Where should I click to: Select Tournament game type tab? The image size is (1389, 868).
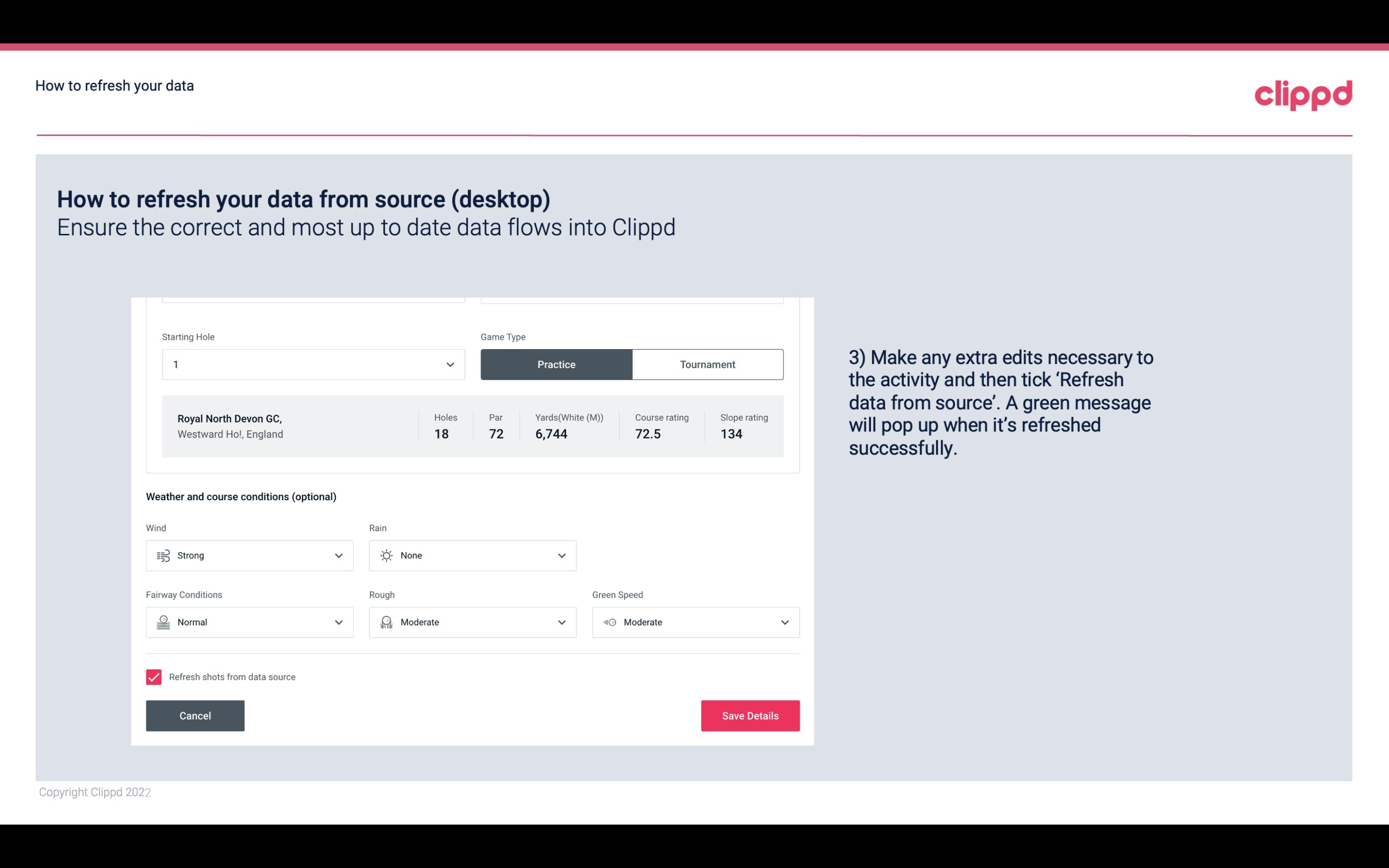pyautogui.click(x=707, y=364)
